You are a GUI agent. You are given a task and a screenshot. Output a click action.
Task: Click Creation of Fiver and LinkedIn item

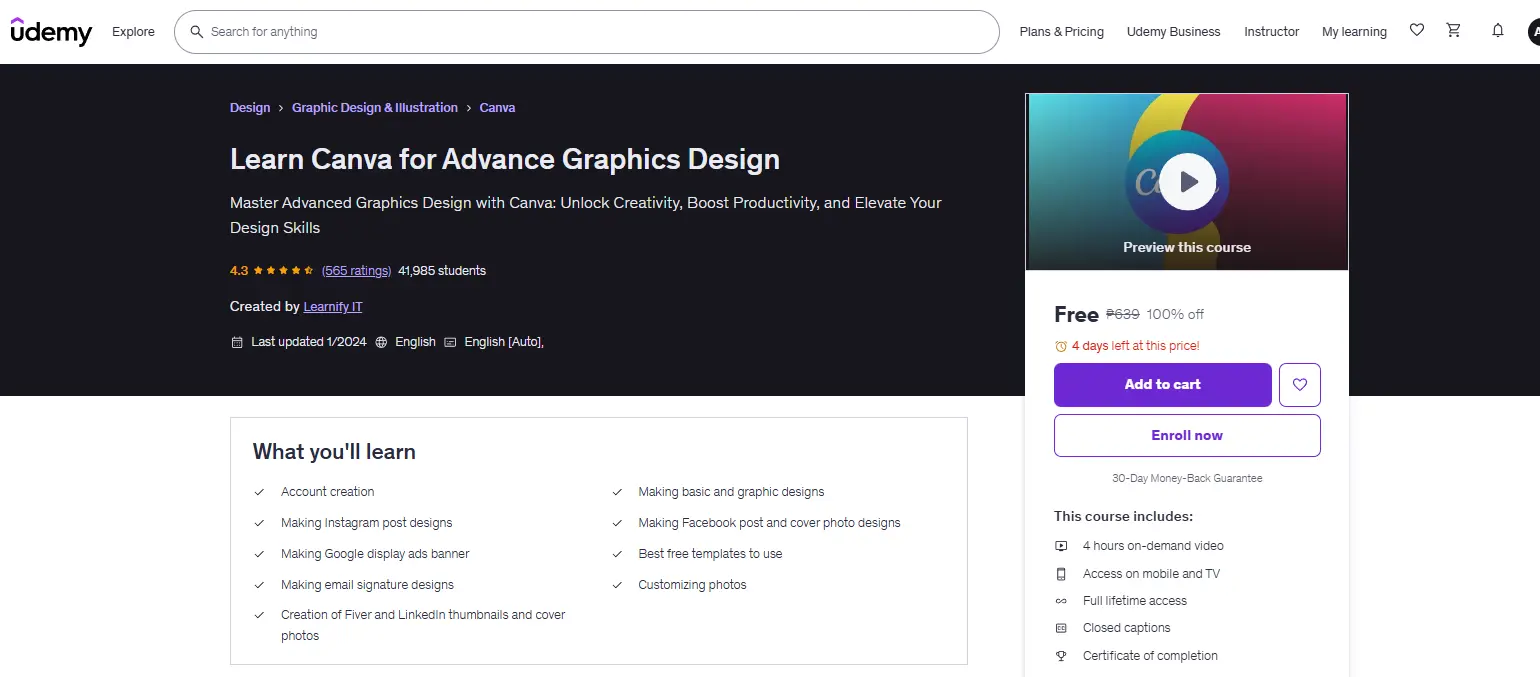coord(423,625)
